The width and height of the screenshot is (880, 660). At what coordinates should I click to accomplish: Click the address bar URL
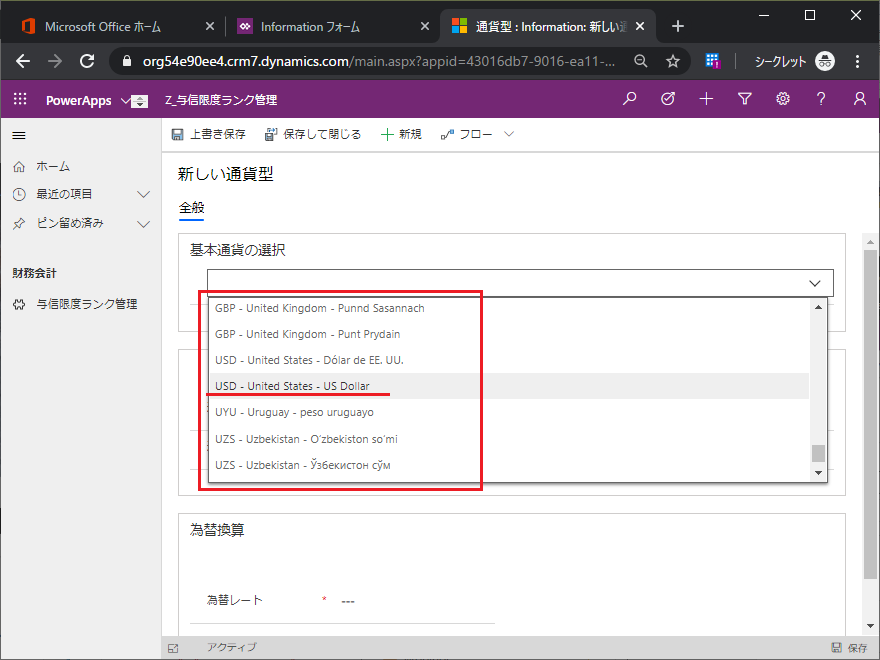(379, 61)
